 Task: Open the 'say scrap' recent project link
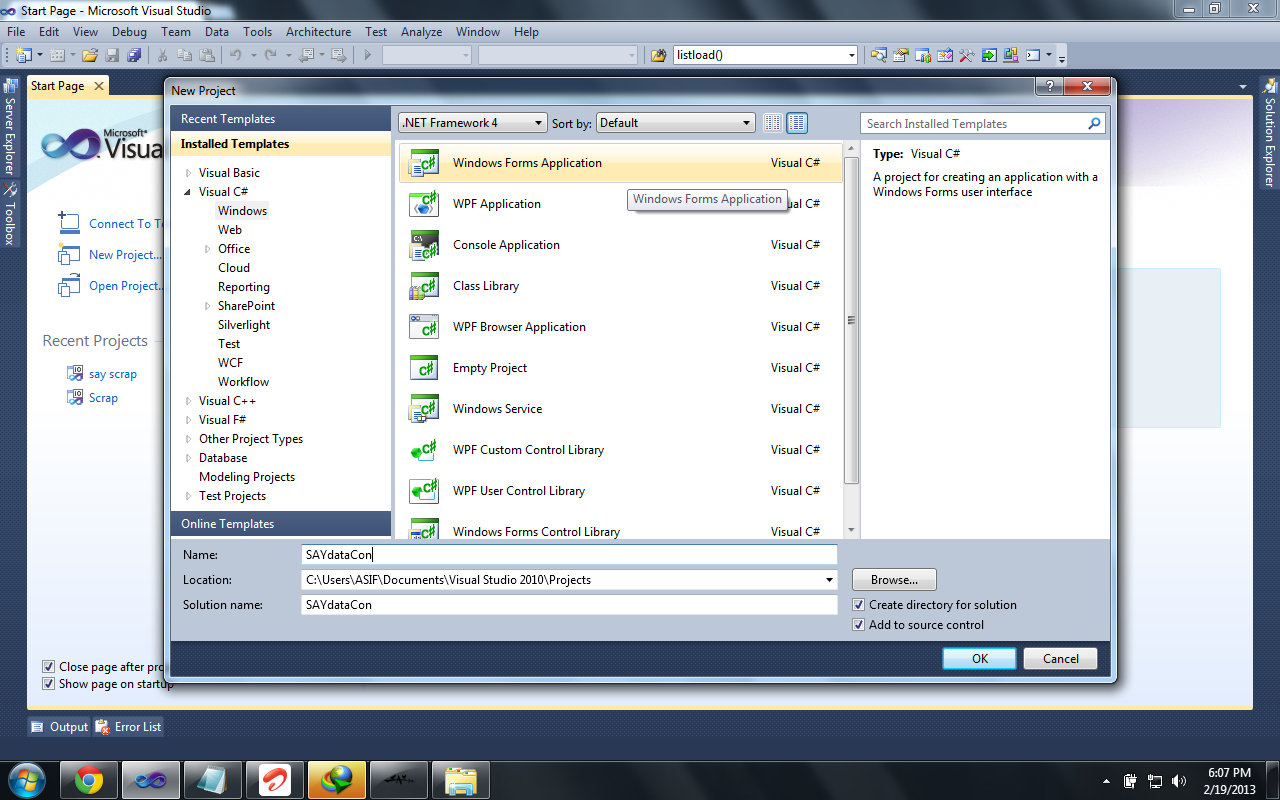(113, 374)
